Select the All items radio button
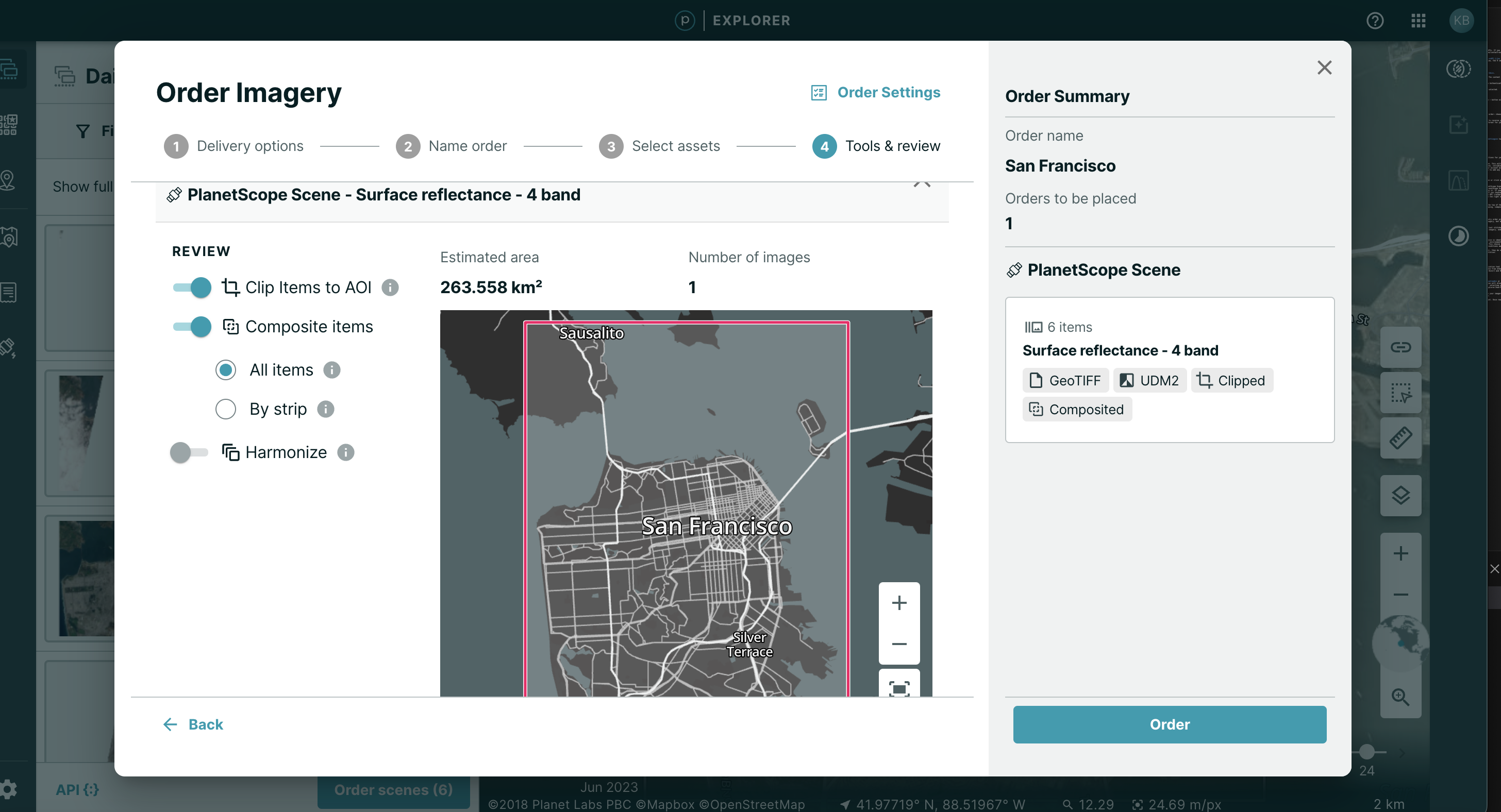The image size is (1501, 812). [225, 370]
